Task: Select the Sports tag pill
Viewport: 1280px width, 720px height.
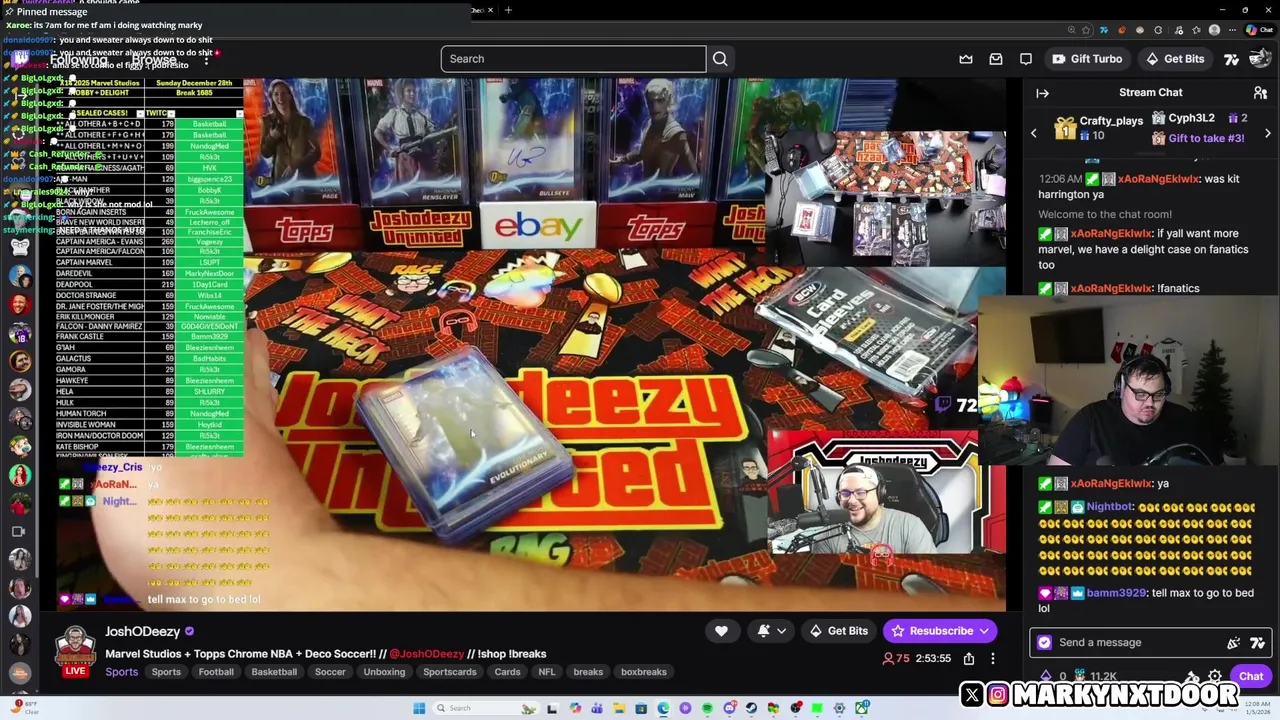Action: pyautogui.click(x=166, y=672)
